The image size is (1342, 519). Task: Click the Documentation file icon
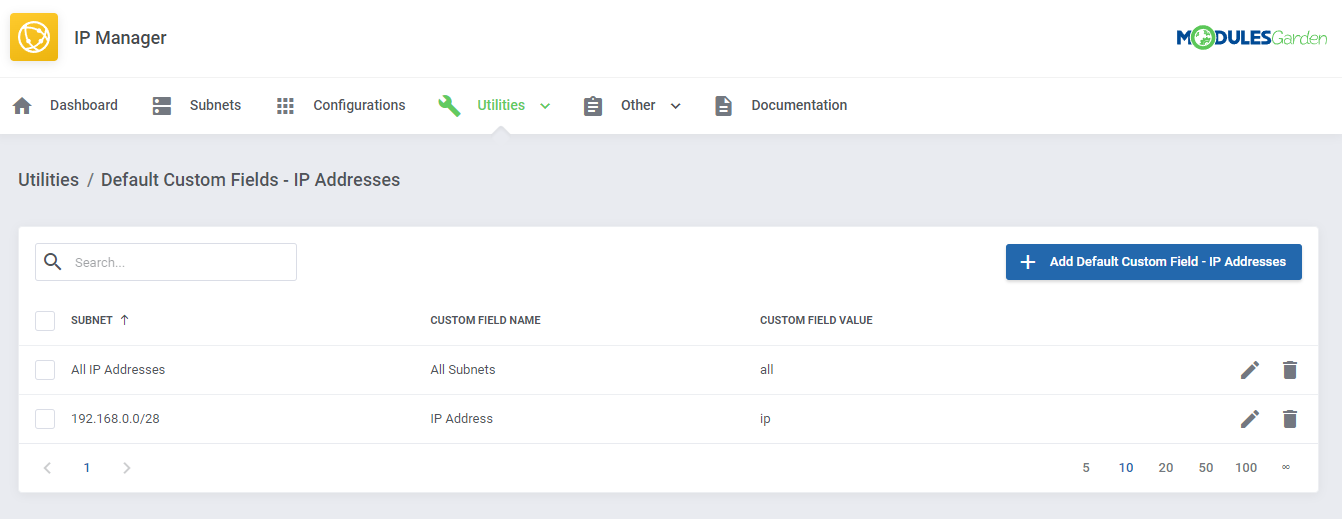[723, 106]
